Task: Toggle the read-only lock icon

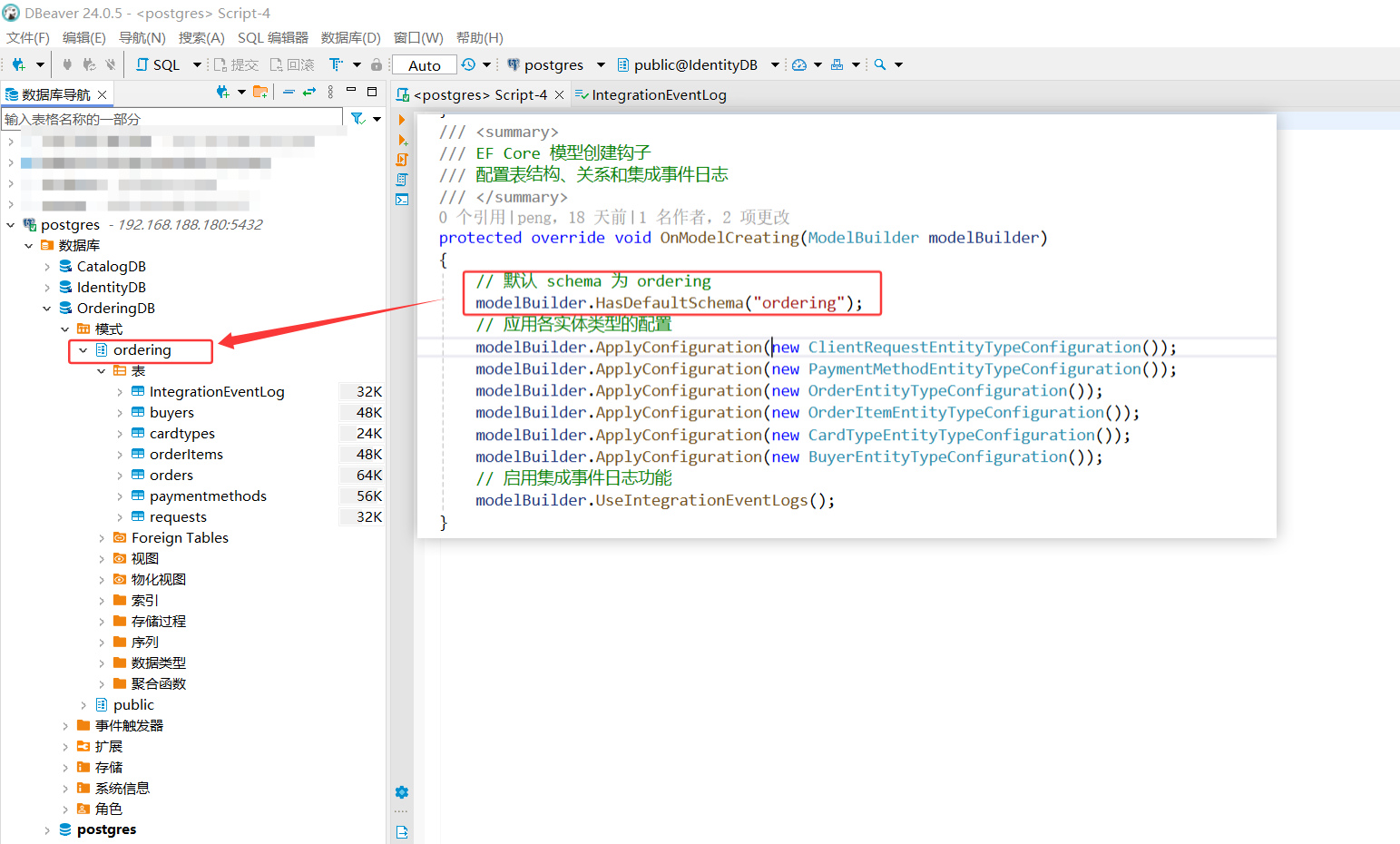Action: coord(377,64)
